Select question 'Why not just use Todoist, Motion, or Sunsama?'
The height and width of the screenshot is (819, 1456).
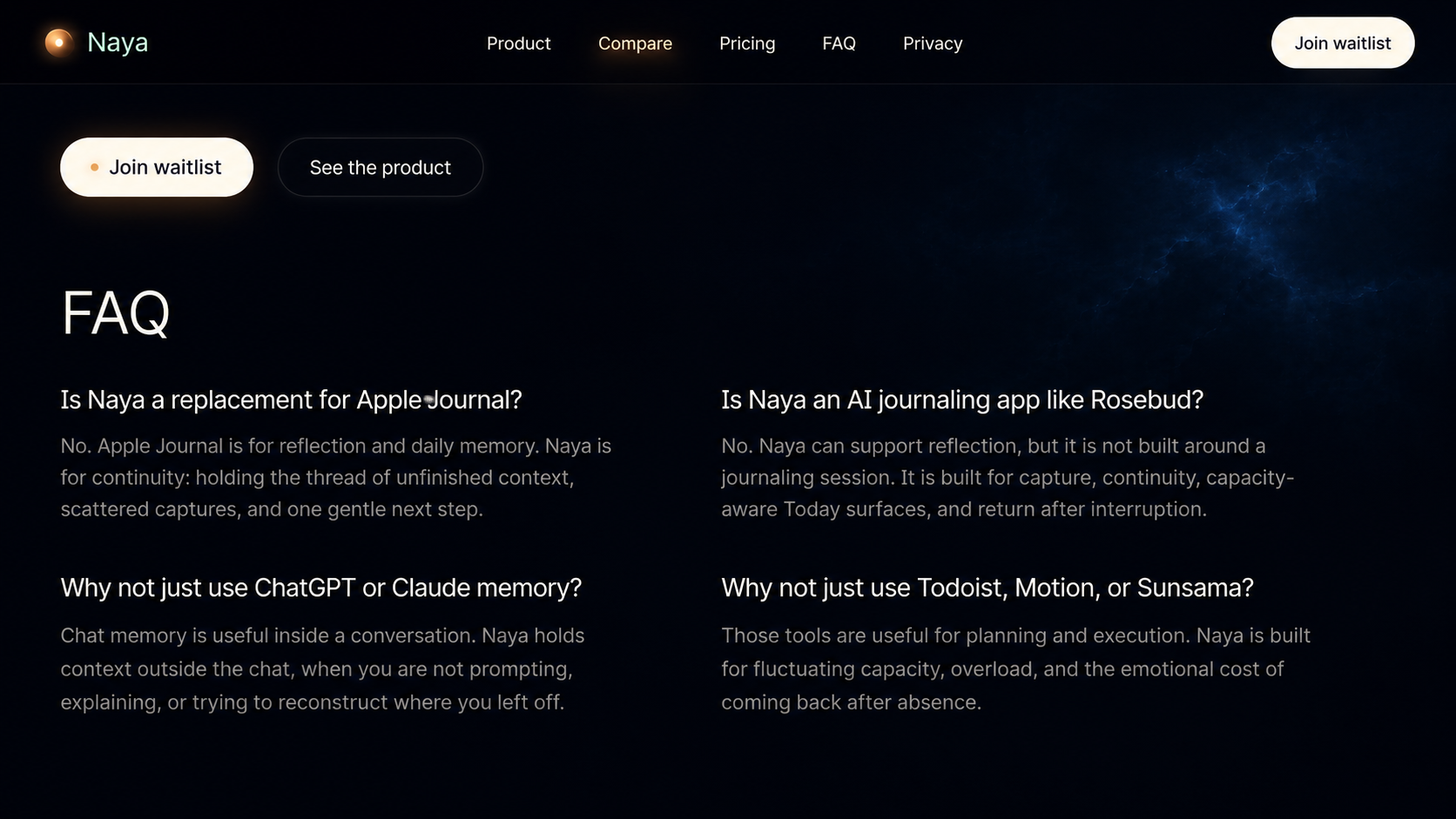point(987,587)
